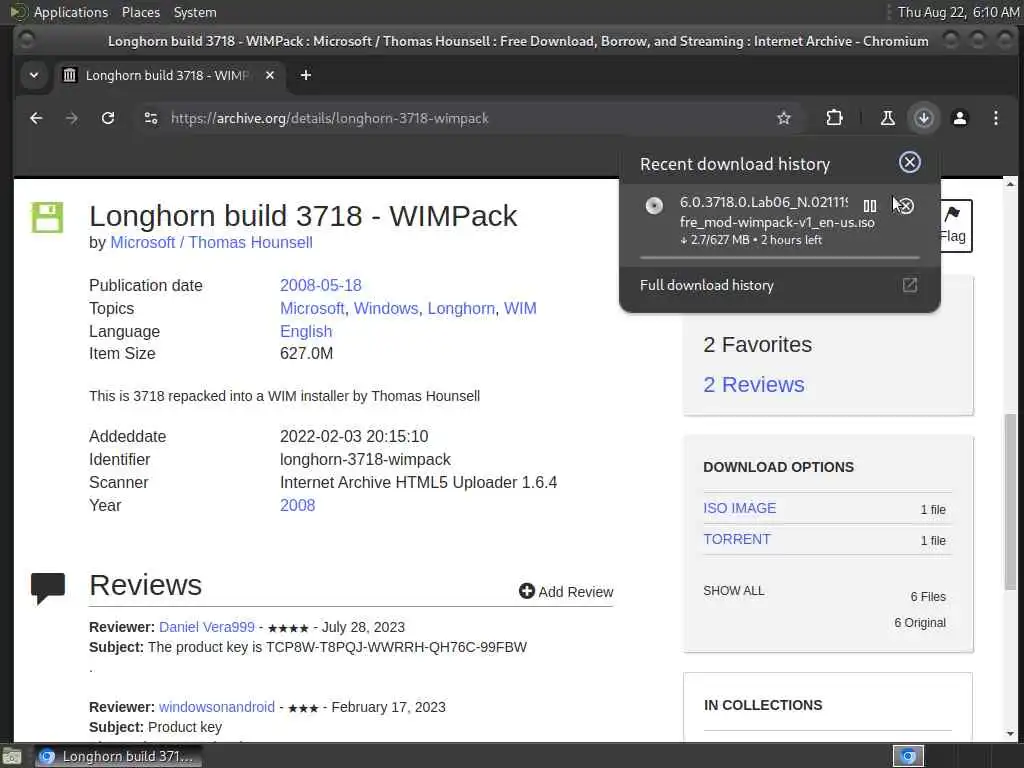The height and width of the screenshot is (768, 1024).
Task: Click the identifier longhorn-3718-wimpack text
Action: pos(365,460)
